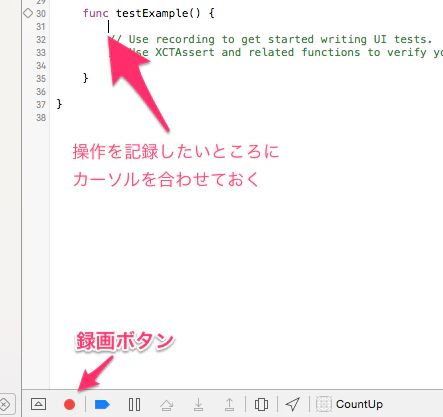This screenshot has height=417, width=443.
Task: Click the Step Over debug icon
Action: point(167,405)
